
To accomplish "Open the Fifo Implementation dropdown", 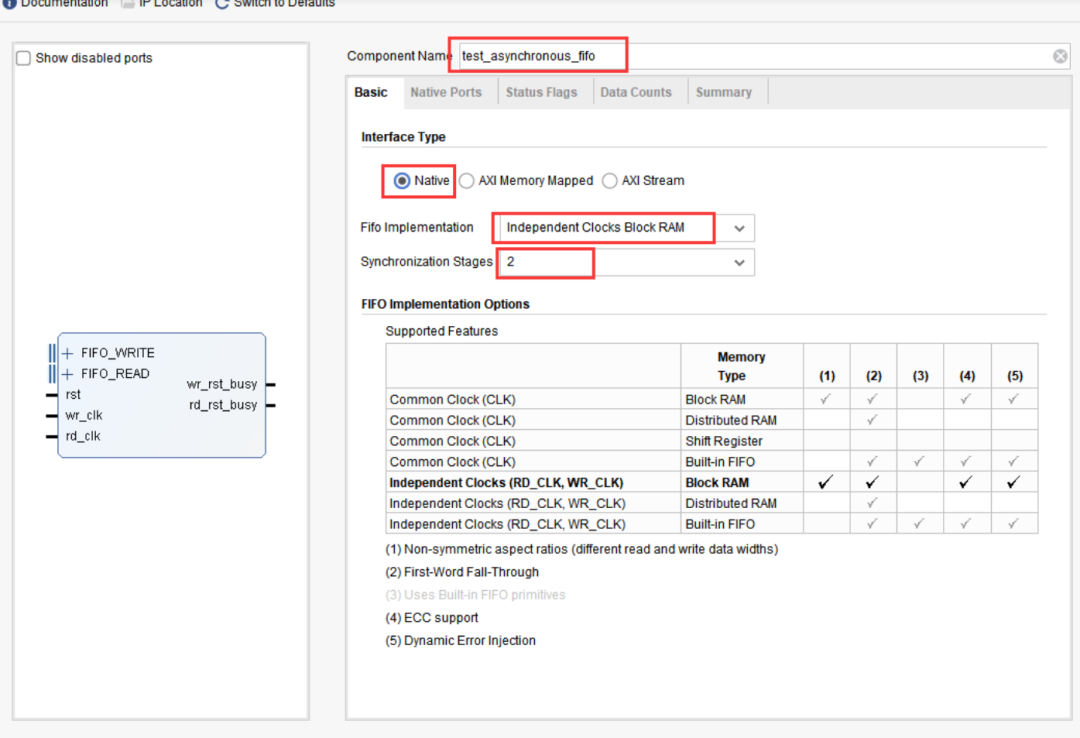I will pos(739,228).
